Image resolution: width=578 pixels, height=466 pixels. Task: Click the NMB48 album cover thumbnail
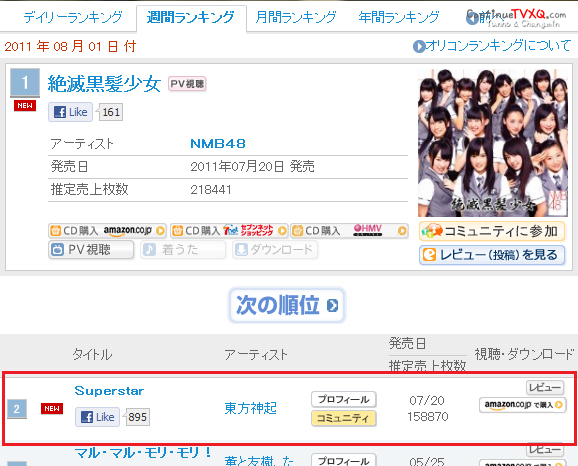pyautogui.click(x=493, y=143)
